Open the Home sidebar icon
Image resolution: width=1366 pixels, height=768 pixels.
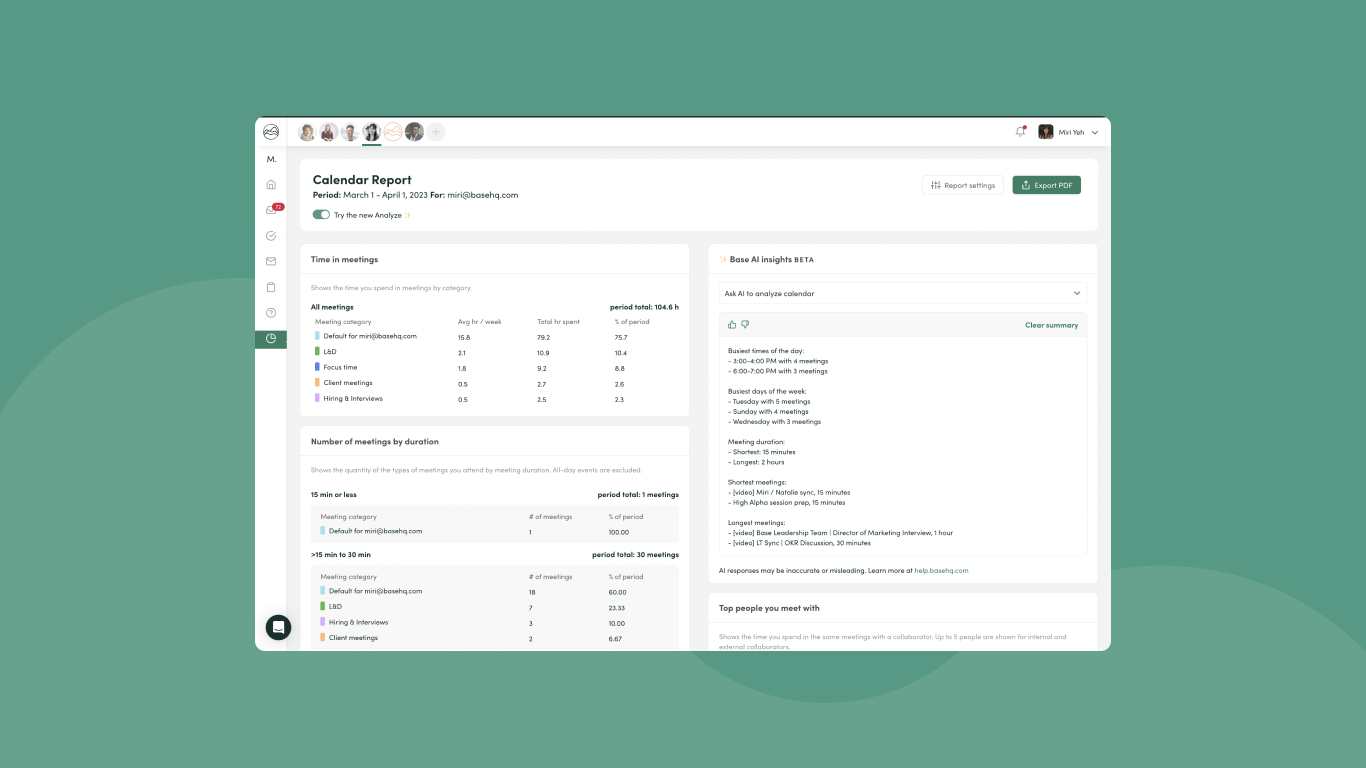270,184
